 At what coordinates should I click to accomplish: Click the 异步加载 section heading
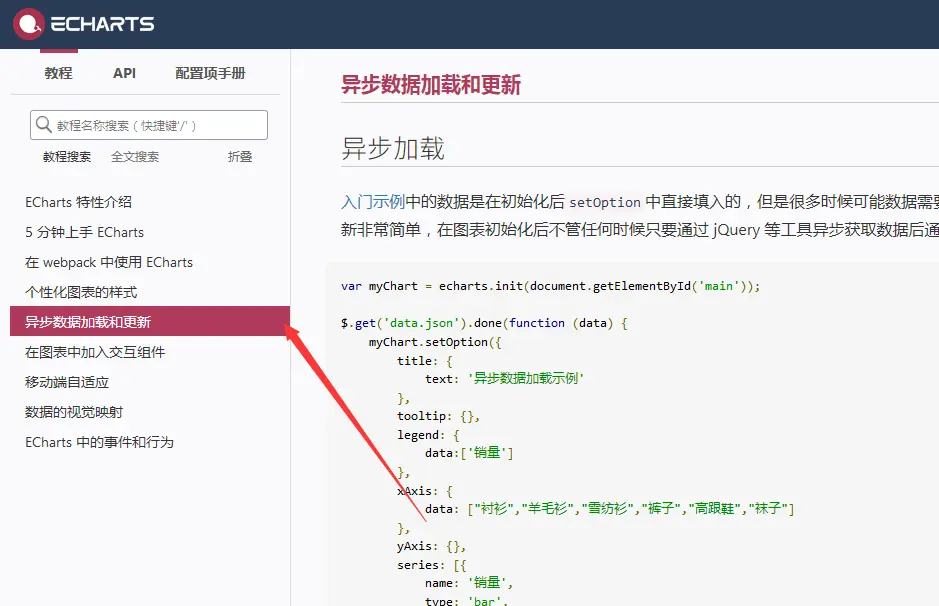pos(393,148)
